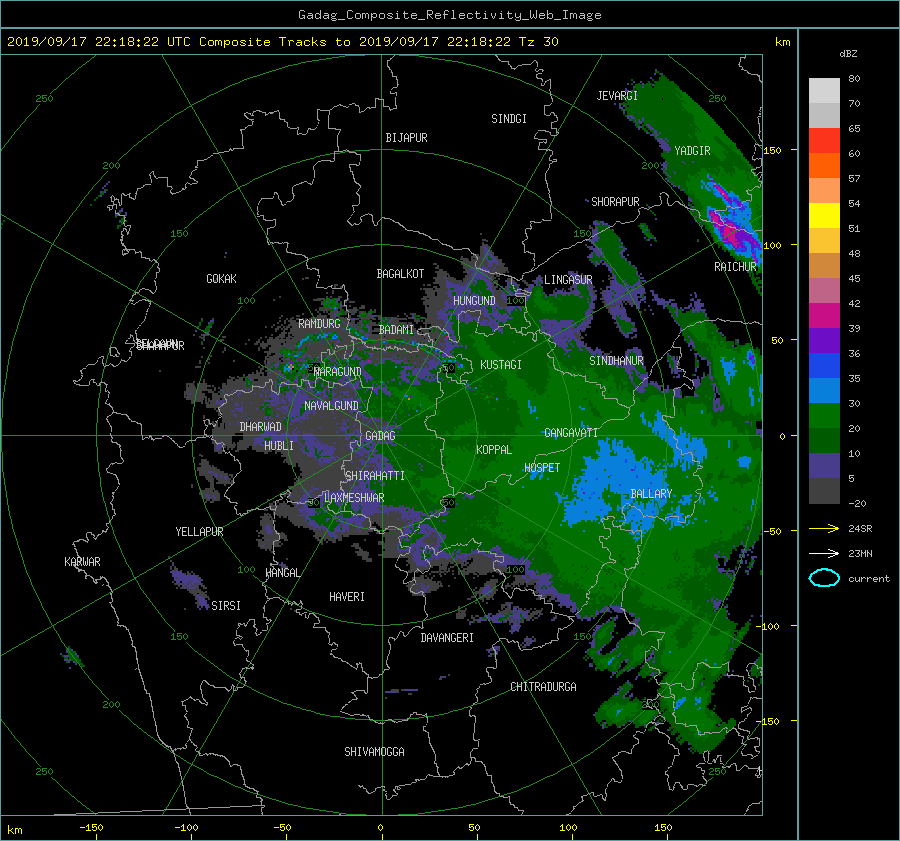Screen dimensions: 900x841
Task: Click the HANGAL city label
Action: pyautogui.click(x=282, y=573)
